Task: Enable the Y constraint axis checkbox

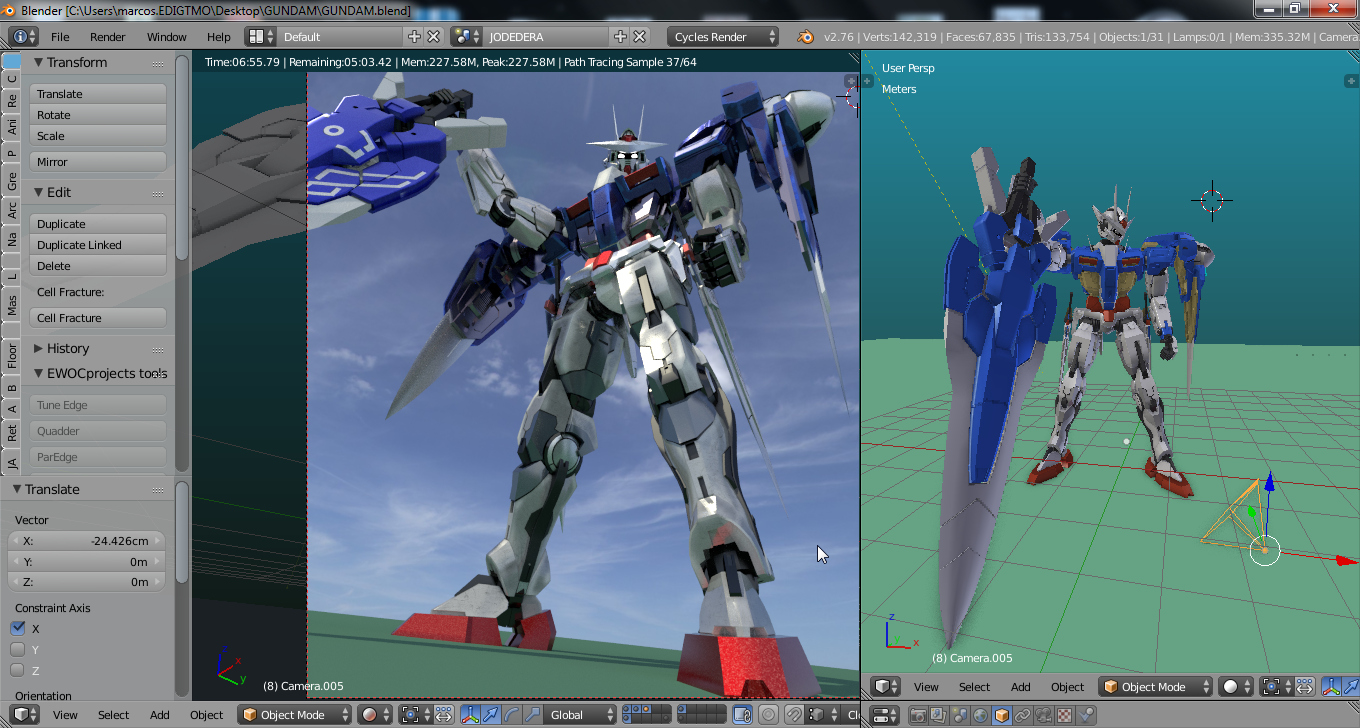Action: [17, 649]
